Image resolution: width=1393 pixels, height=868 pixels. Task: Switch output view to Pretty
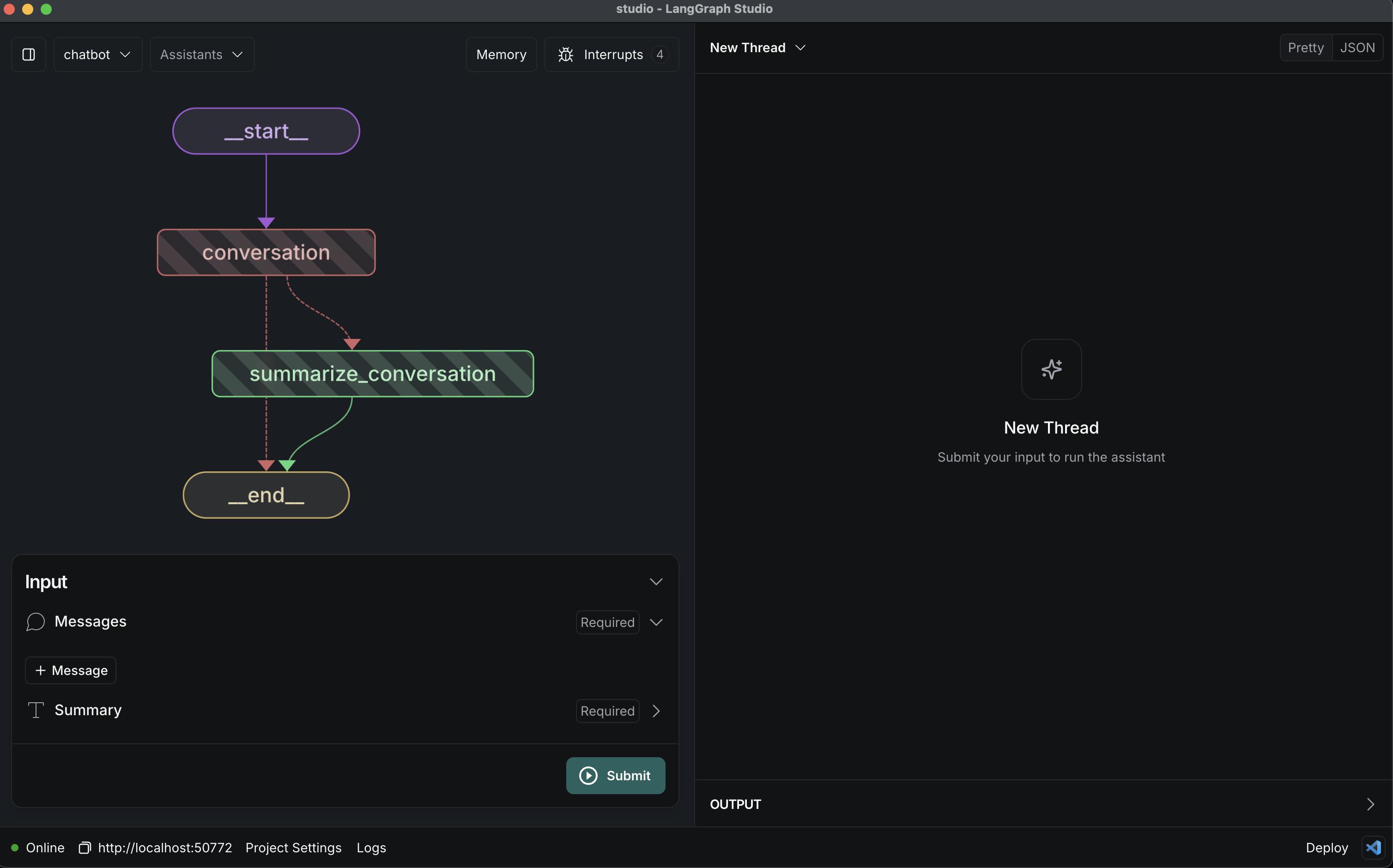click(1305, 48)
